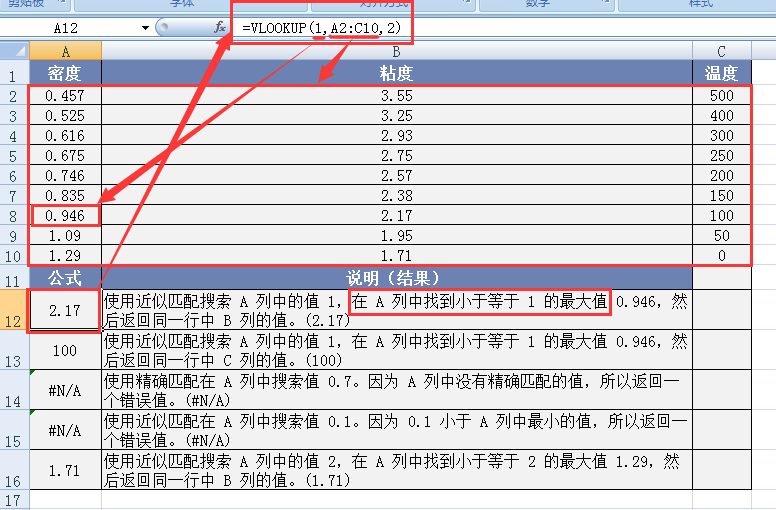The height and width of the screenshot is (510, 776).
Task: Select the cell with 0.675
Action: [x=65, y=155]
